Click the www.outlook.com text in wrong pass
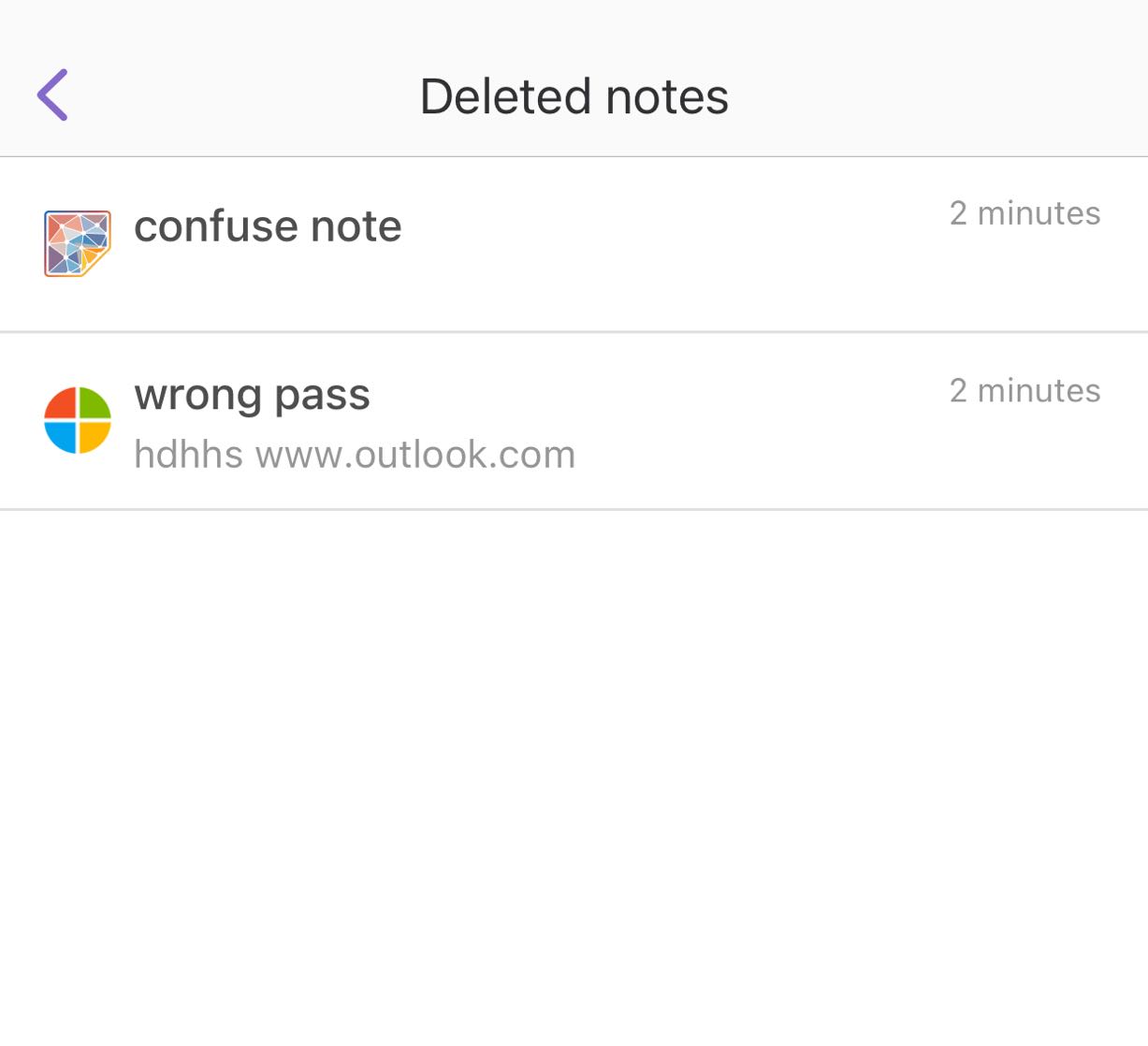Image resolution: width=1148 pixels, height=1046 pixels. tap(415, 455)
